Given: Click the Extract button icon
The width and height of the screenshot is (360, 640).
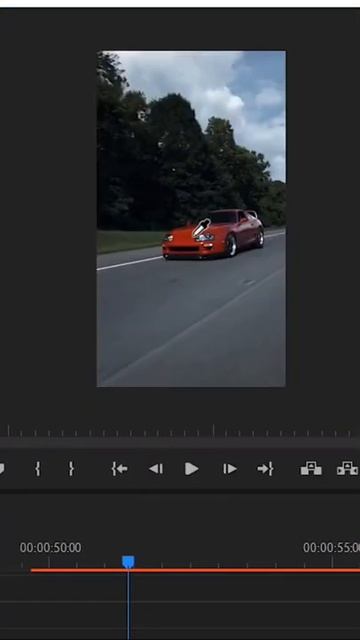Looking at the screenshot, I should (x=348, y=469).
